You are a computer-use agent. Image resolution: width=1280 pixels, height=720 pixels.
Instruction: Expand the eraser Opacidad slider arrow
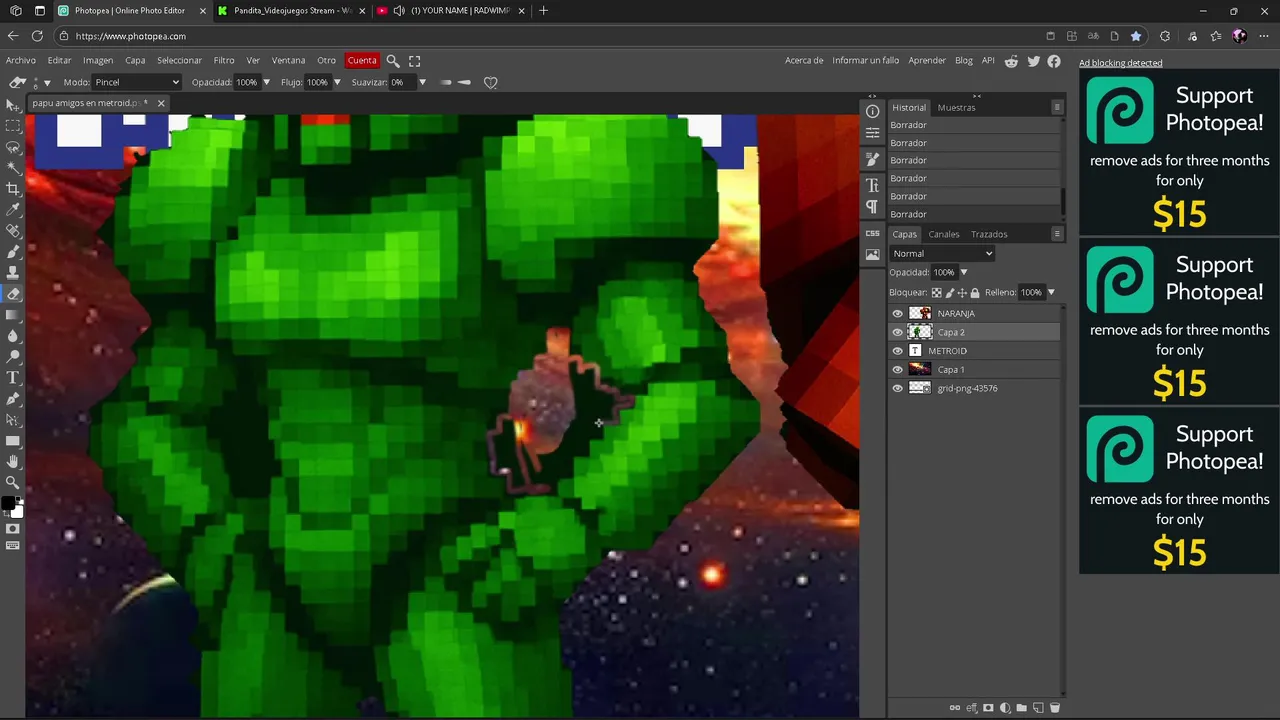click(266, 82)
